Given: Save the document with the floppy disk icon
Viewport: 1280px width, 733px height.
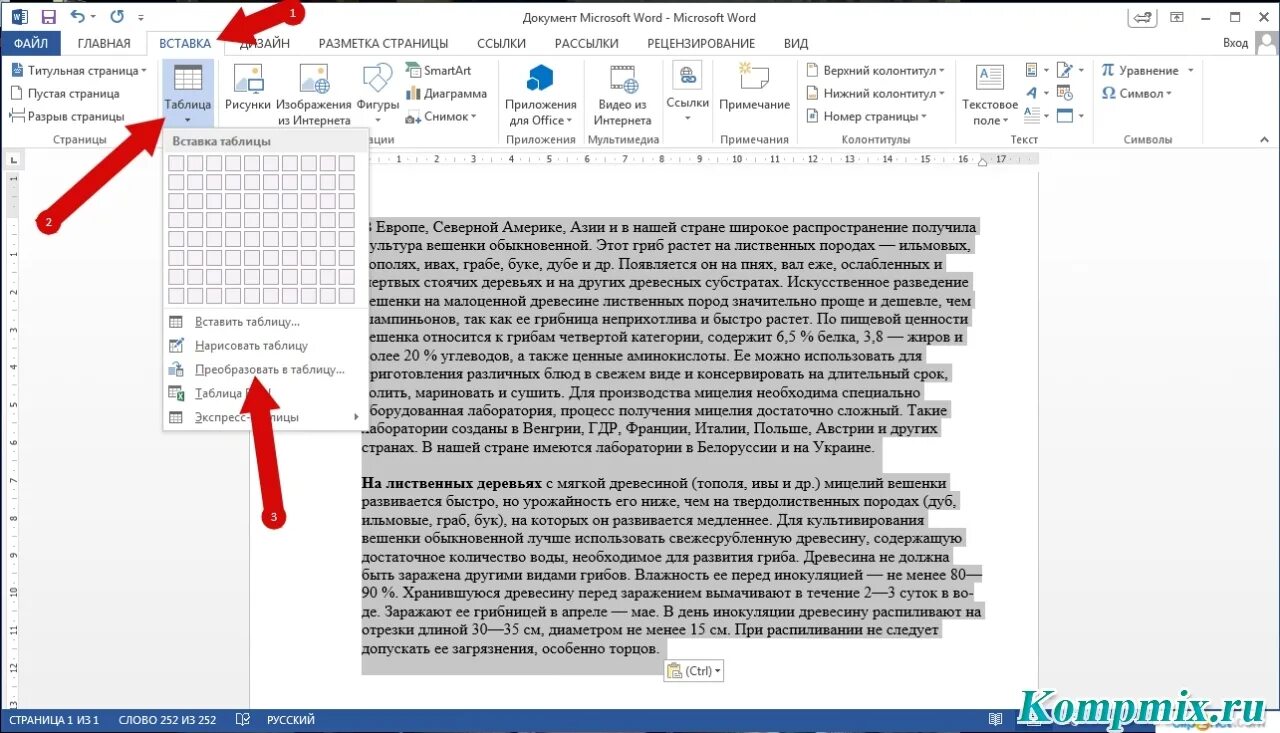Looking at the screenshot, I should [48, 17].
